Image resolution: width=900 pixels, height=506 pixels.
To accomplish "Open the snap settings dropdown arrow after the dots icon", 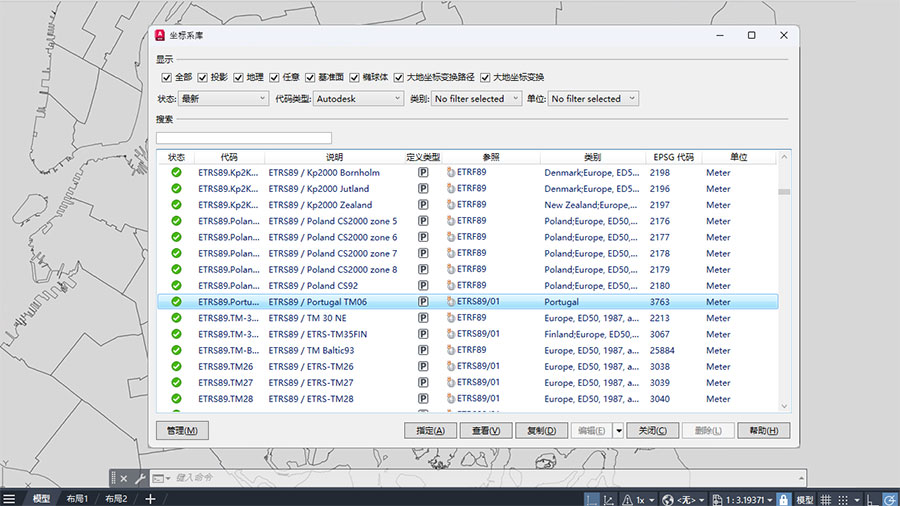I will [857, 500].
